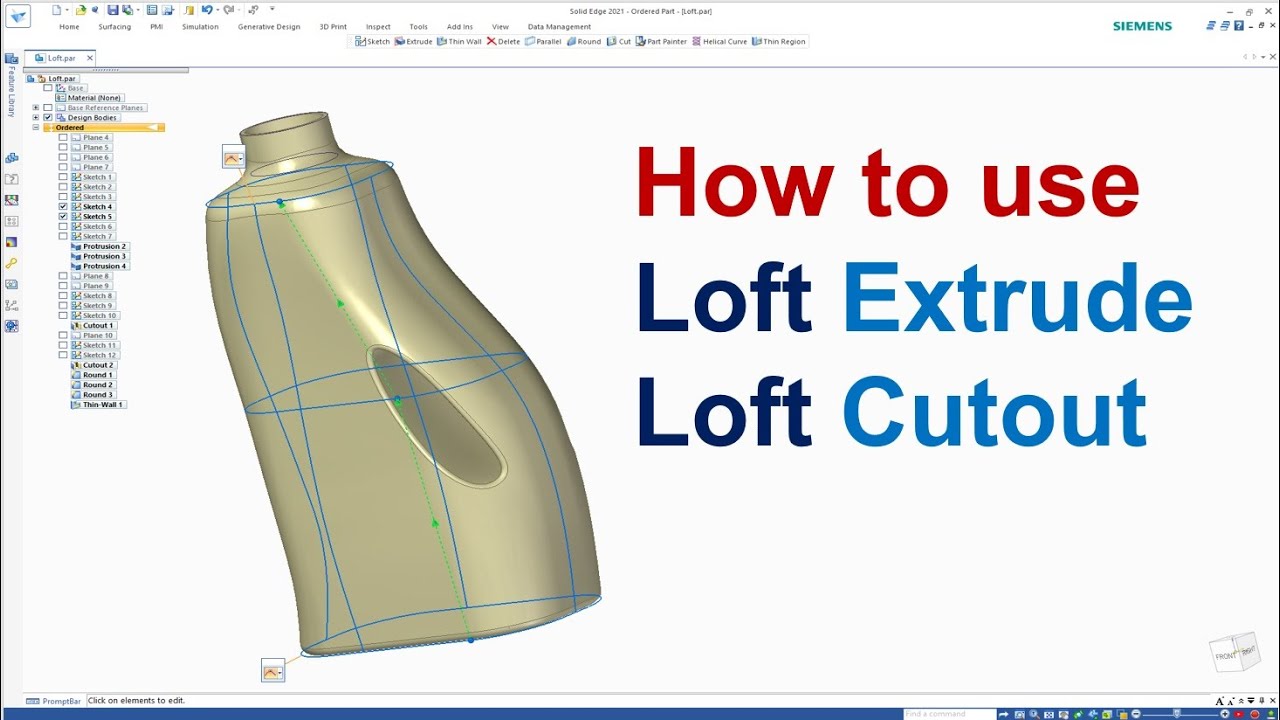Click the orange-blue gradient icon in sidebar
1280x720 pixels.
11,242
